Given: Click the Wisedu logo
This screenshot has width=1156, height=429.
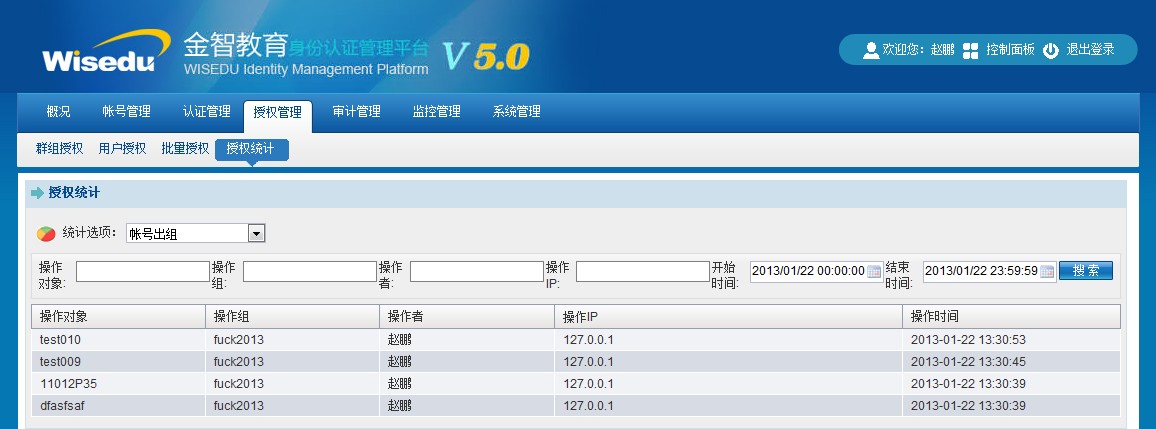Looking at the screenshot, I should coord(98,56).
